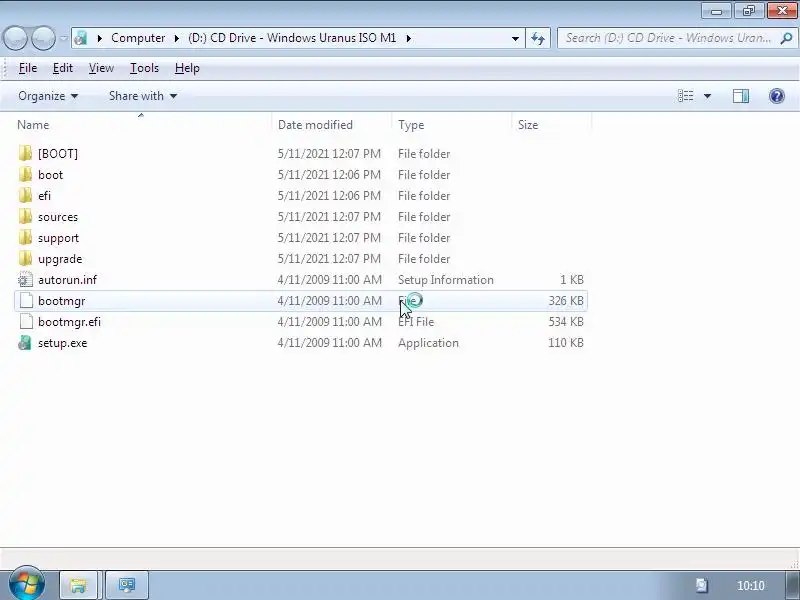Open the [BOOT] folder icon
Image resolution: width=800 pixels, height=600 pixels.
coord(25,154)
